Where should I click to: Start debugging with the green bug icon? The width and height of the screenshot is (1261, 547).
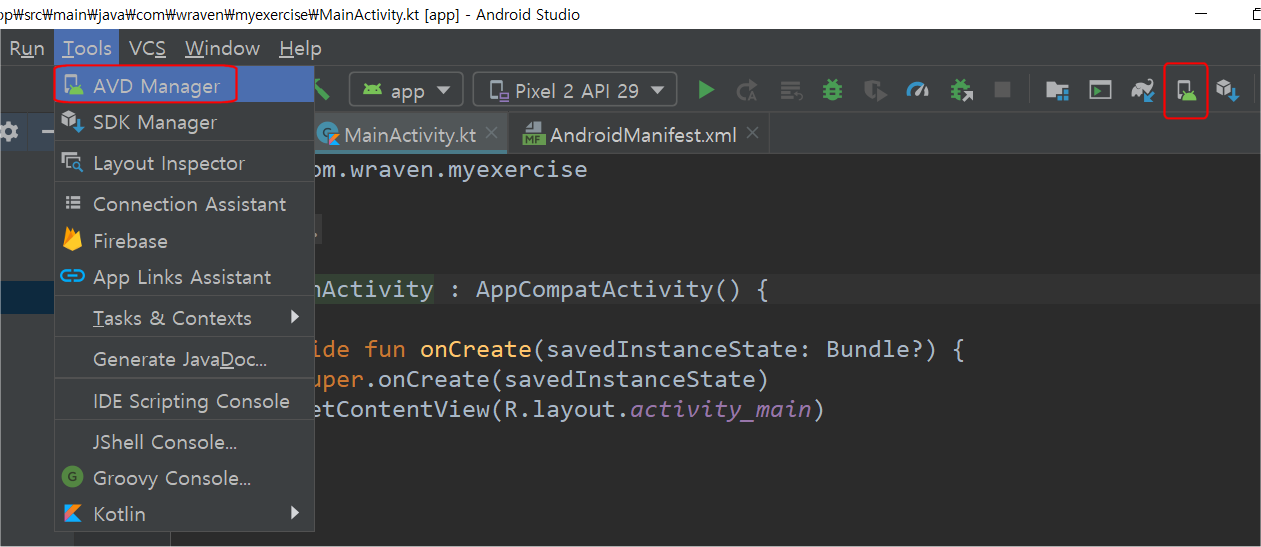click(x=832, y=90)
